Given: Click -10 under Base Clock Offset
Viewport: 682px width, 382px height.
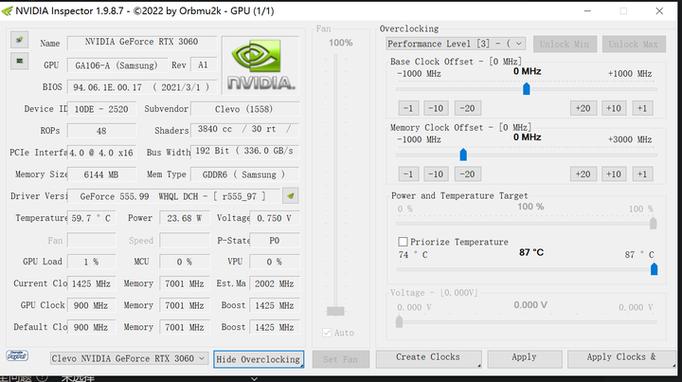Looking at the screenshot, I should [x=435, y=108].
